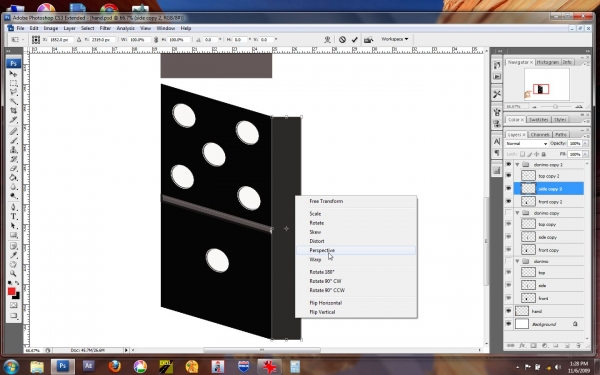Open the document status bar arrow menu
Viewport: 600px width, 375px height.
(126, 350)
